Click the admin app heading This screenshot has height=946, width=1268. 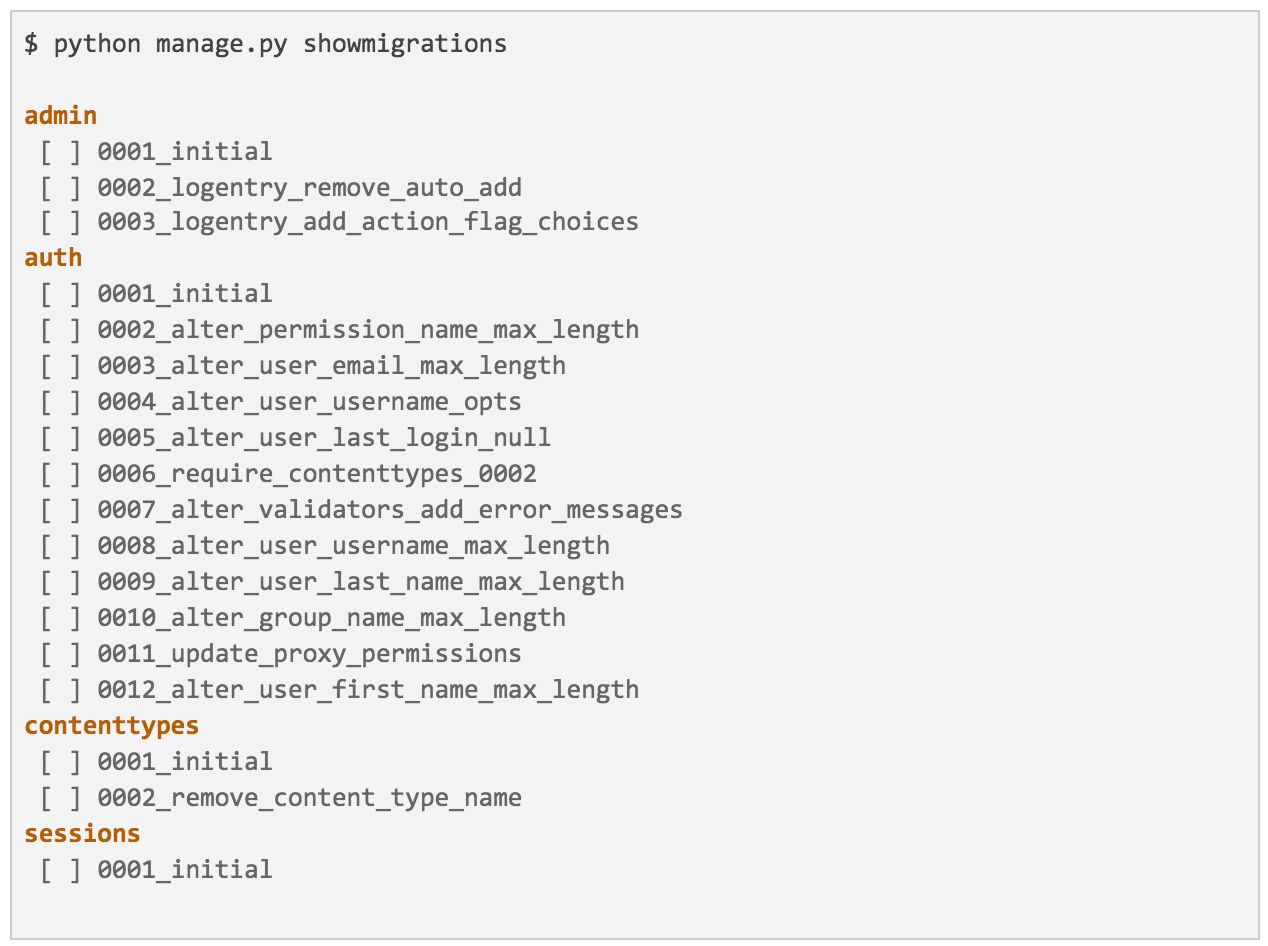point(61,115)
